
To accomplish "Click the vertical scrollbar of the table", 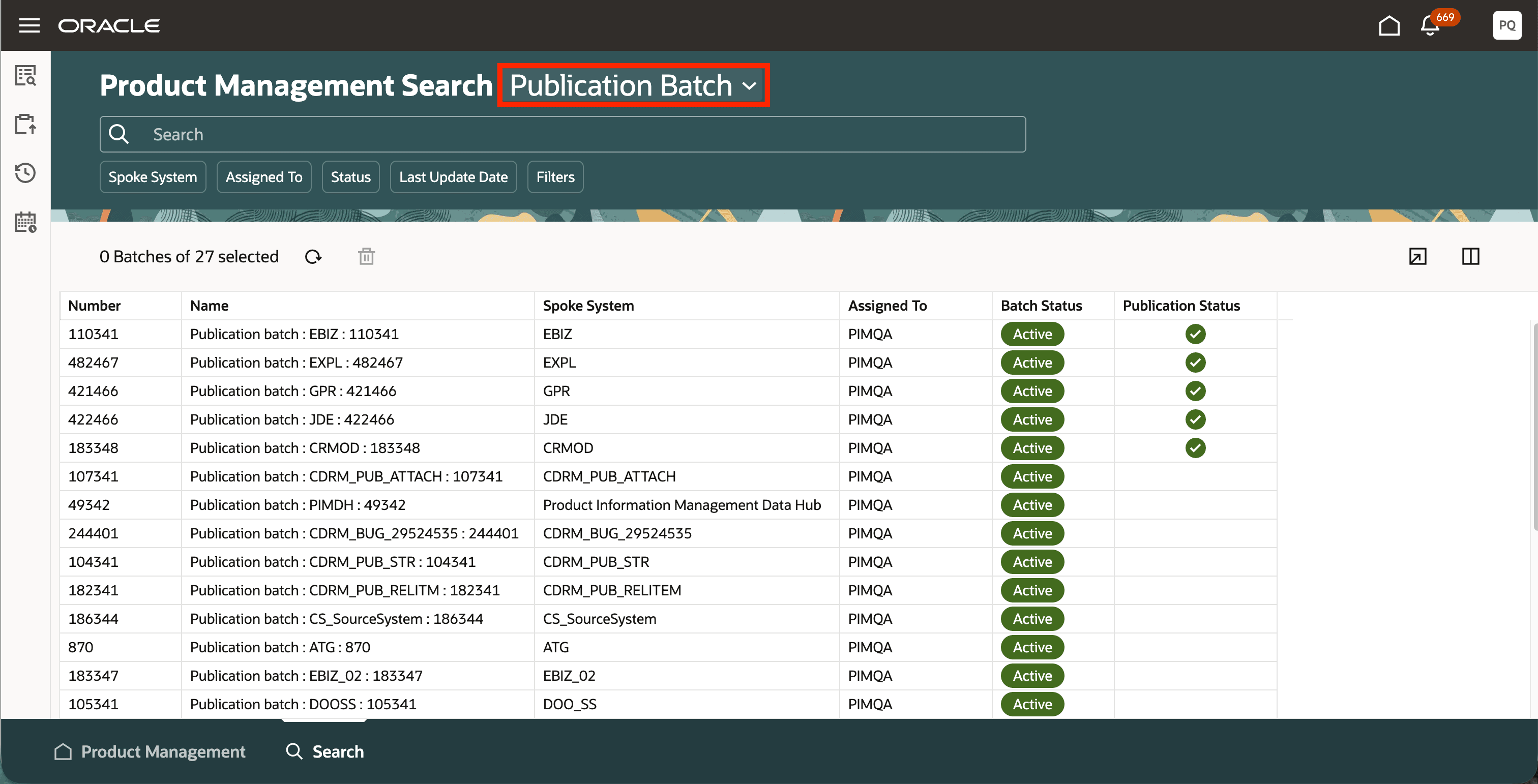I will coord(1534,427).
